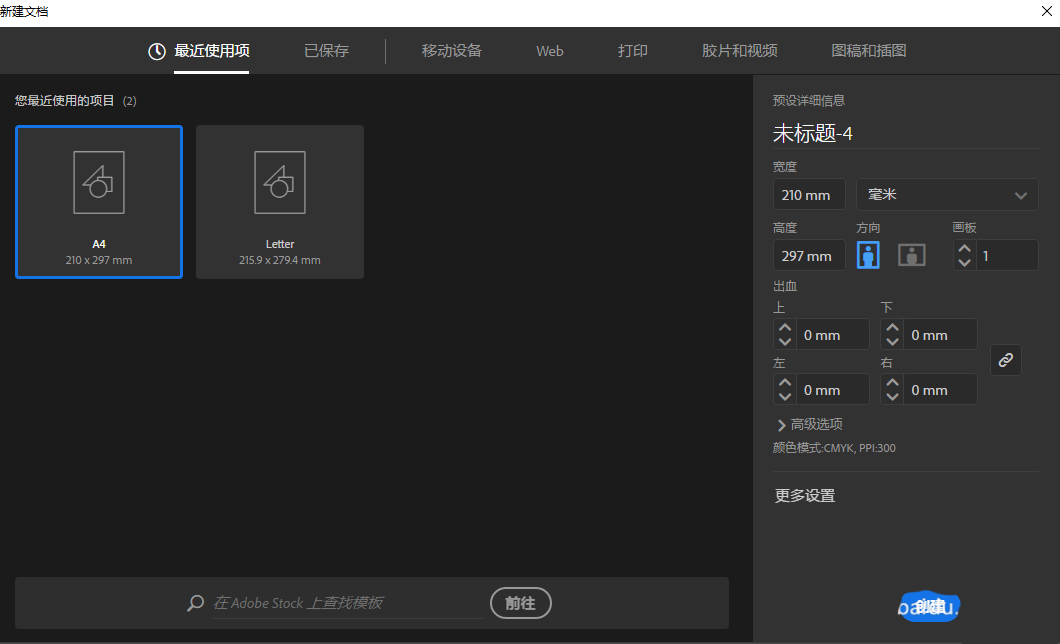Decrease bottom bleed value
The height and width of the screenshot is (644, 1060).
point(892,342)
